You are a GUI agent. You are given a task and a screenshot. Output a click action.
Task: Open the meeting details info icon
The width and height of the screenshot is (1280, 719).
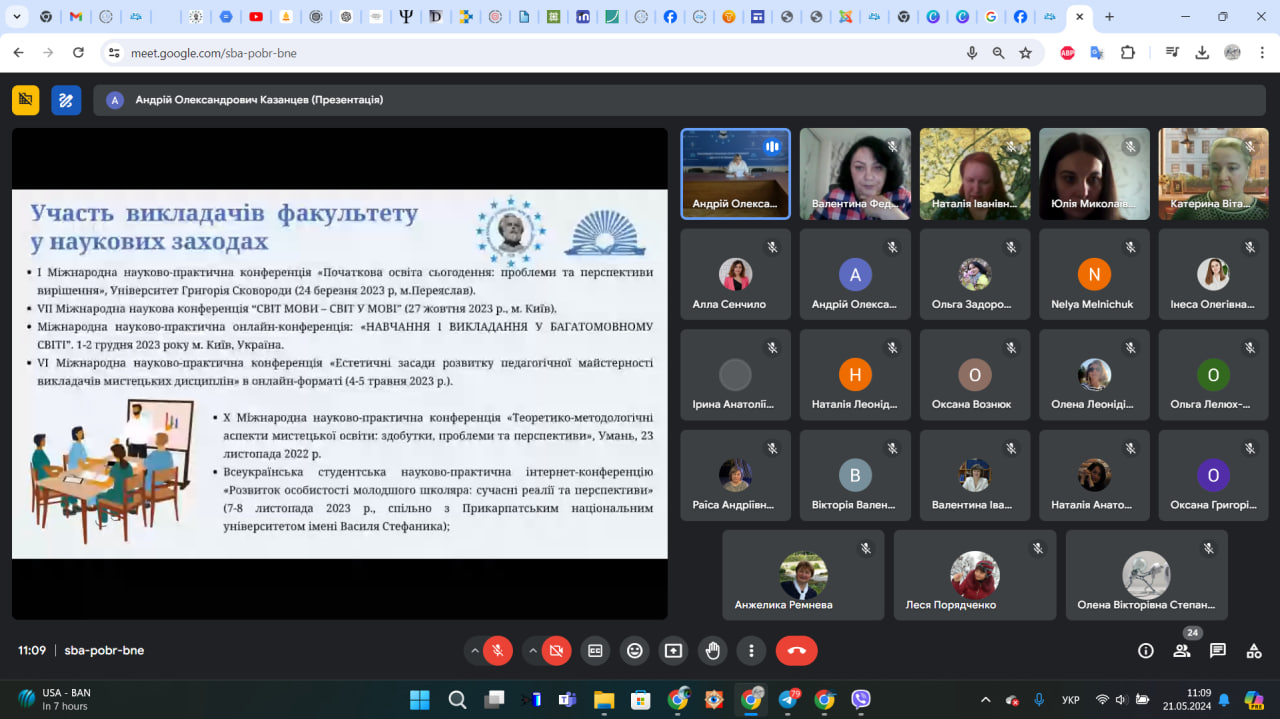1145,650
